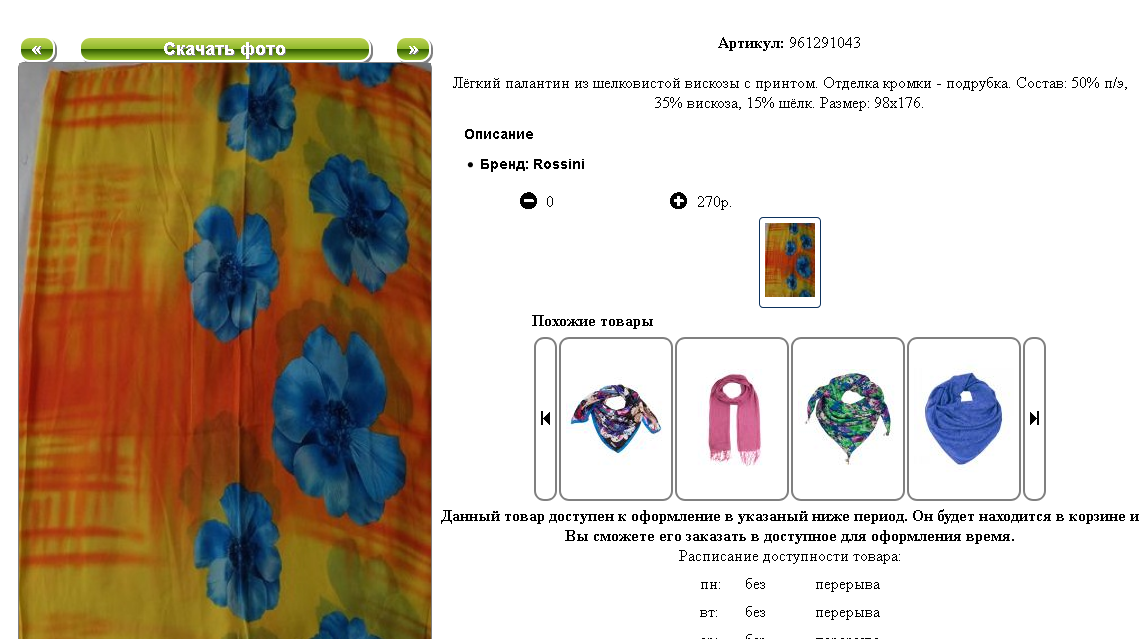Slide similar products carousel to the right
This screenshot has height=639, width=1140.
[x=1034, y=419]
